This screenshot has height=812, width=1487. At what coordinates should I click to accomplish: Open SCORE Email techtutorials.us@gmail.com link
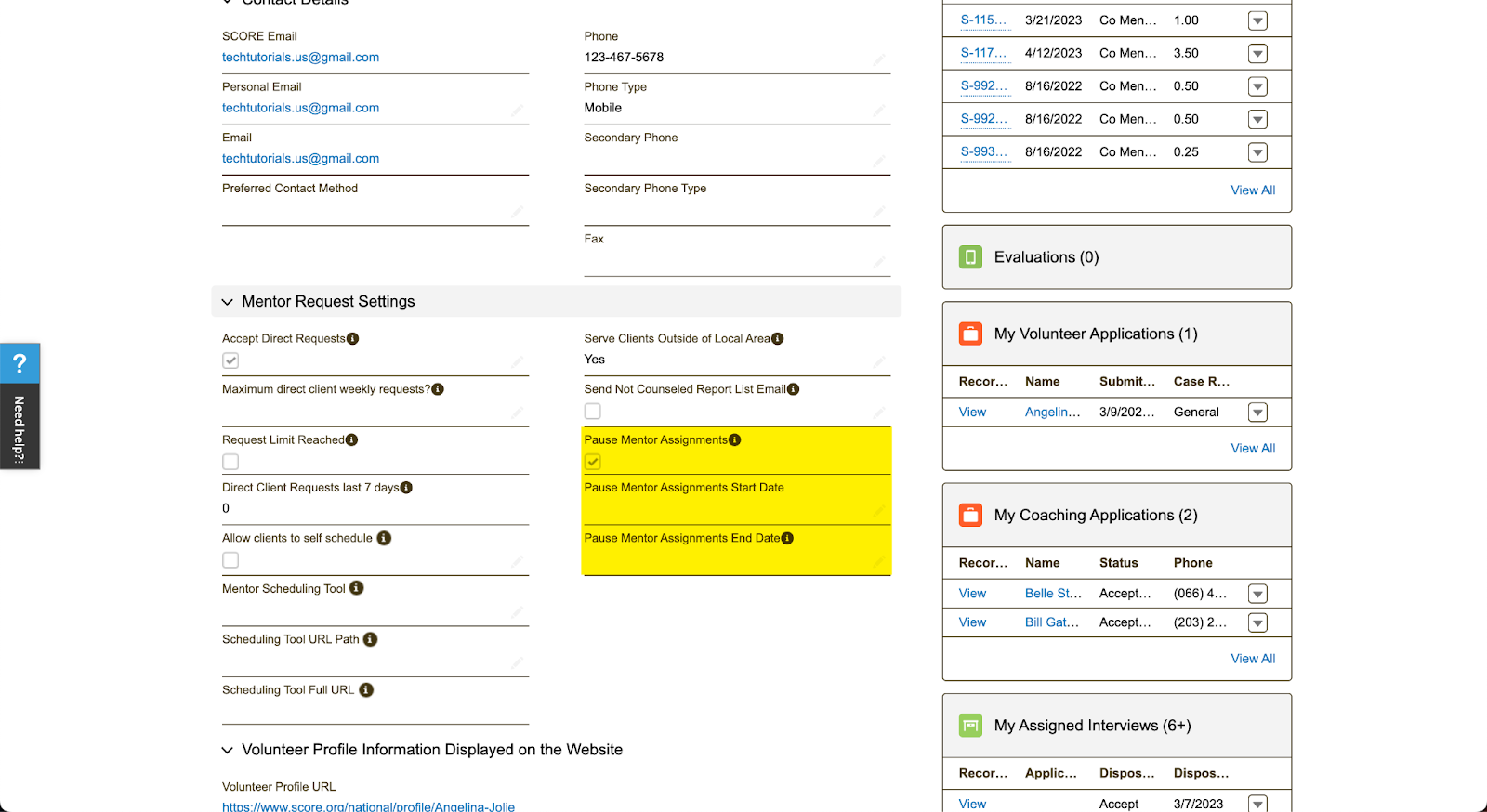(x=300, y=58)
